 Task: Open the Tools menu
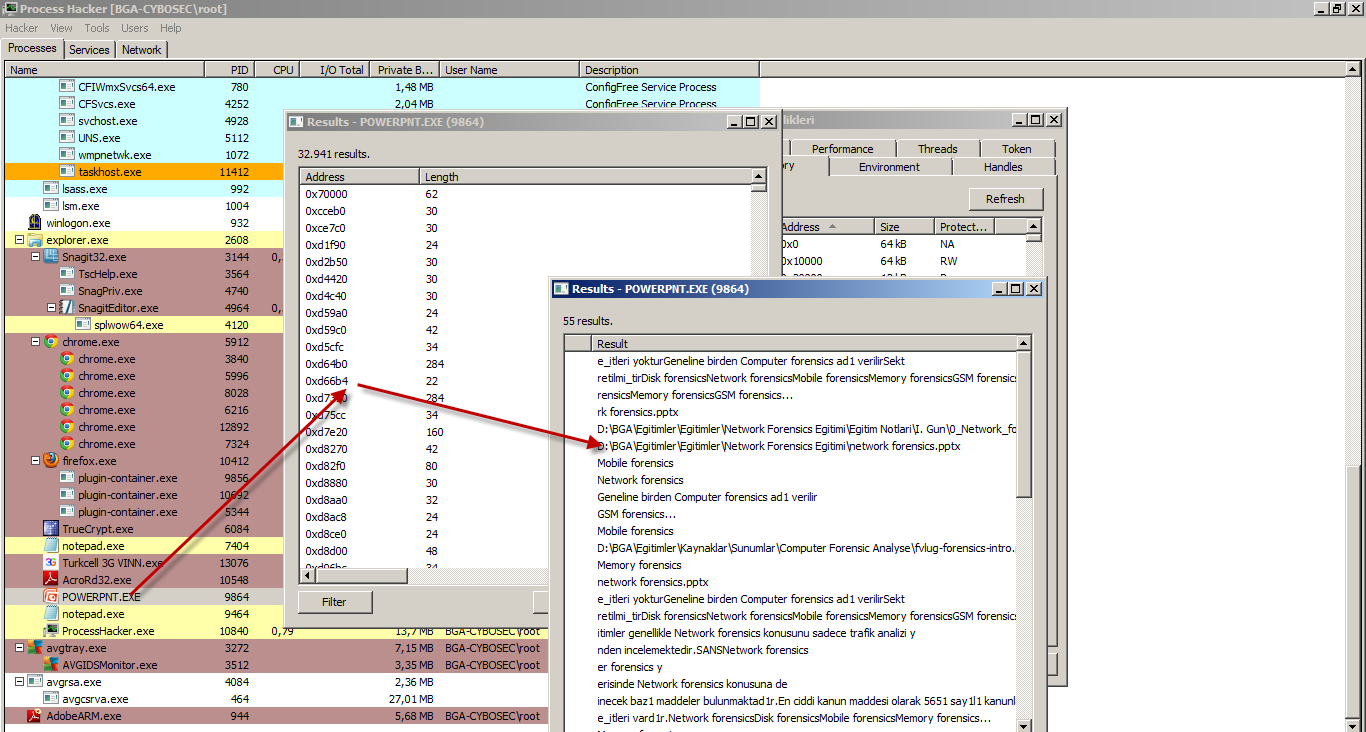tap(97, 28)
